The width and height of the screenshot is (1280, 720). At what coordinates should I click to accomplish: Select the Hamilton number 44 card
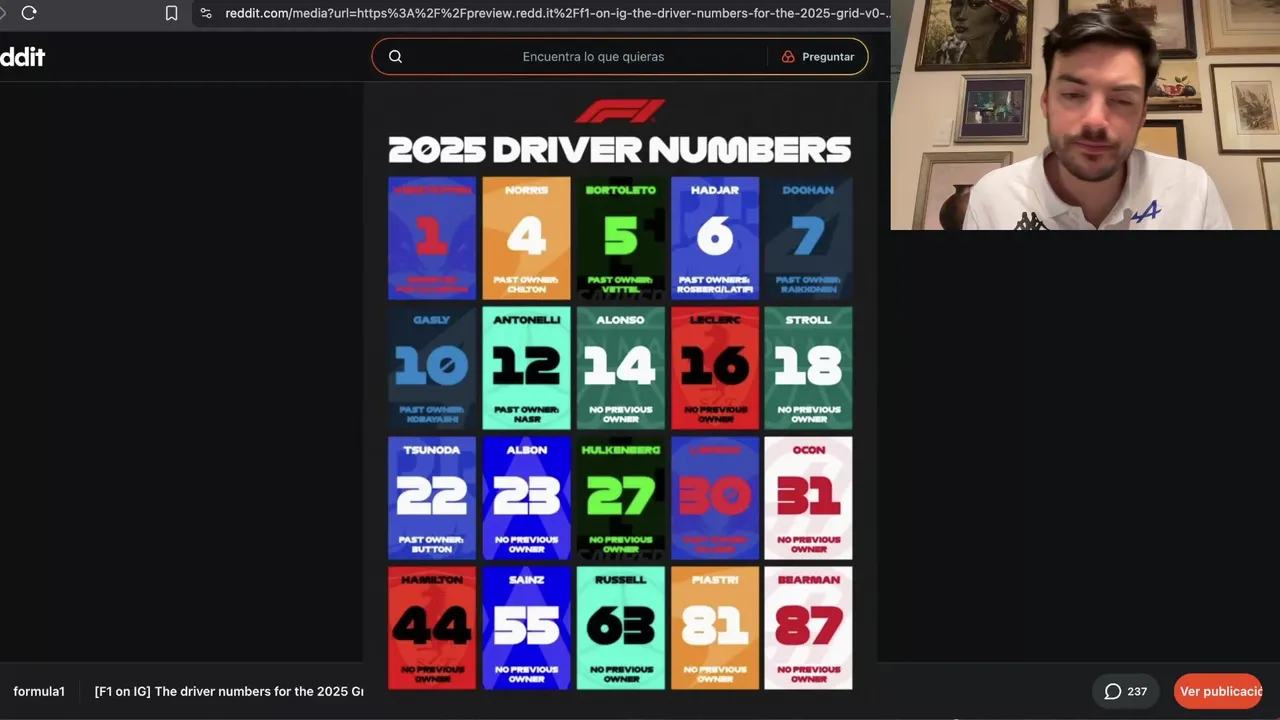coord(432,628)
